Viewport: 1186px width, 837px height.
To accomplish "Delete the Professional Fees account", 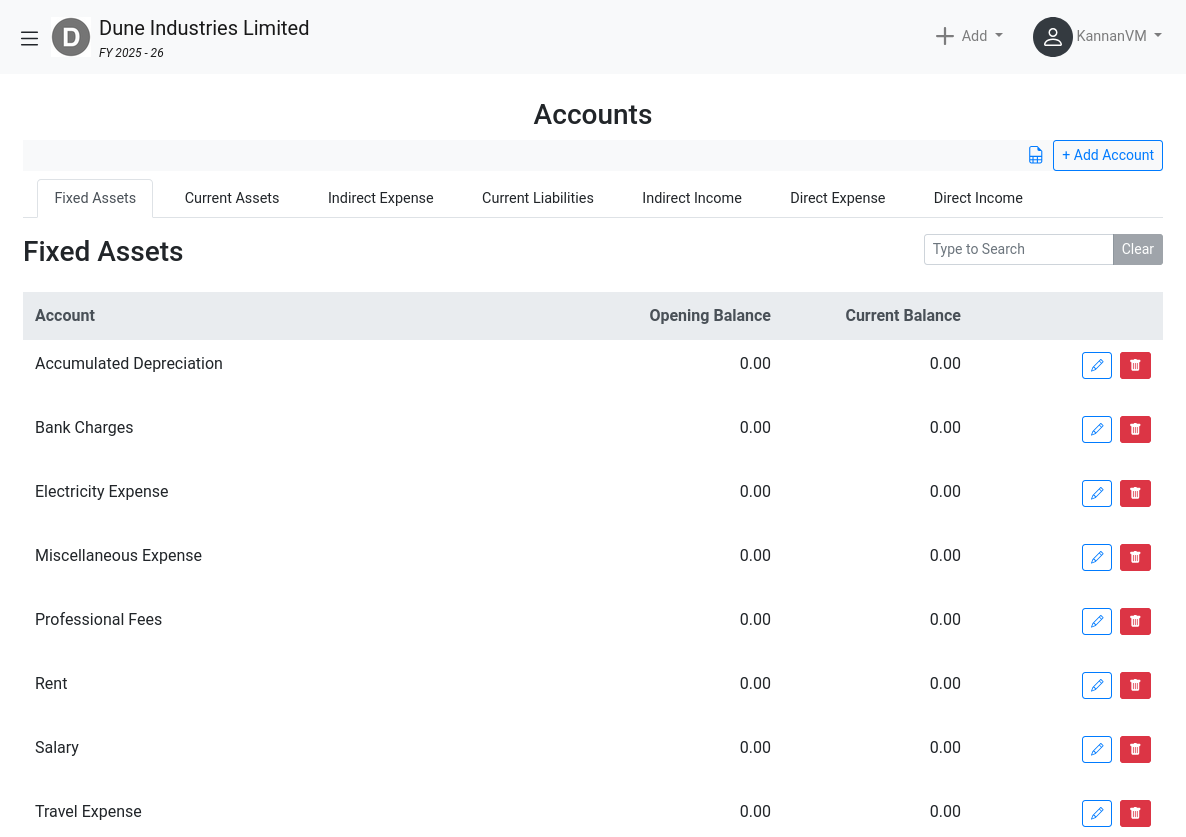I will [x=1135, y=622].
